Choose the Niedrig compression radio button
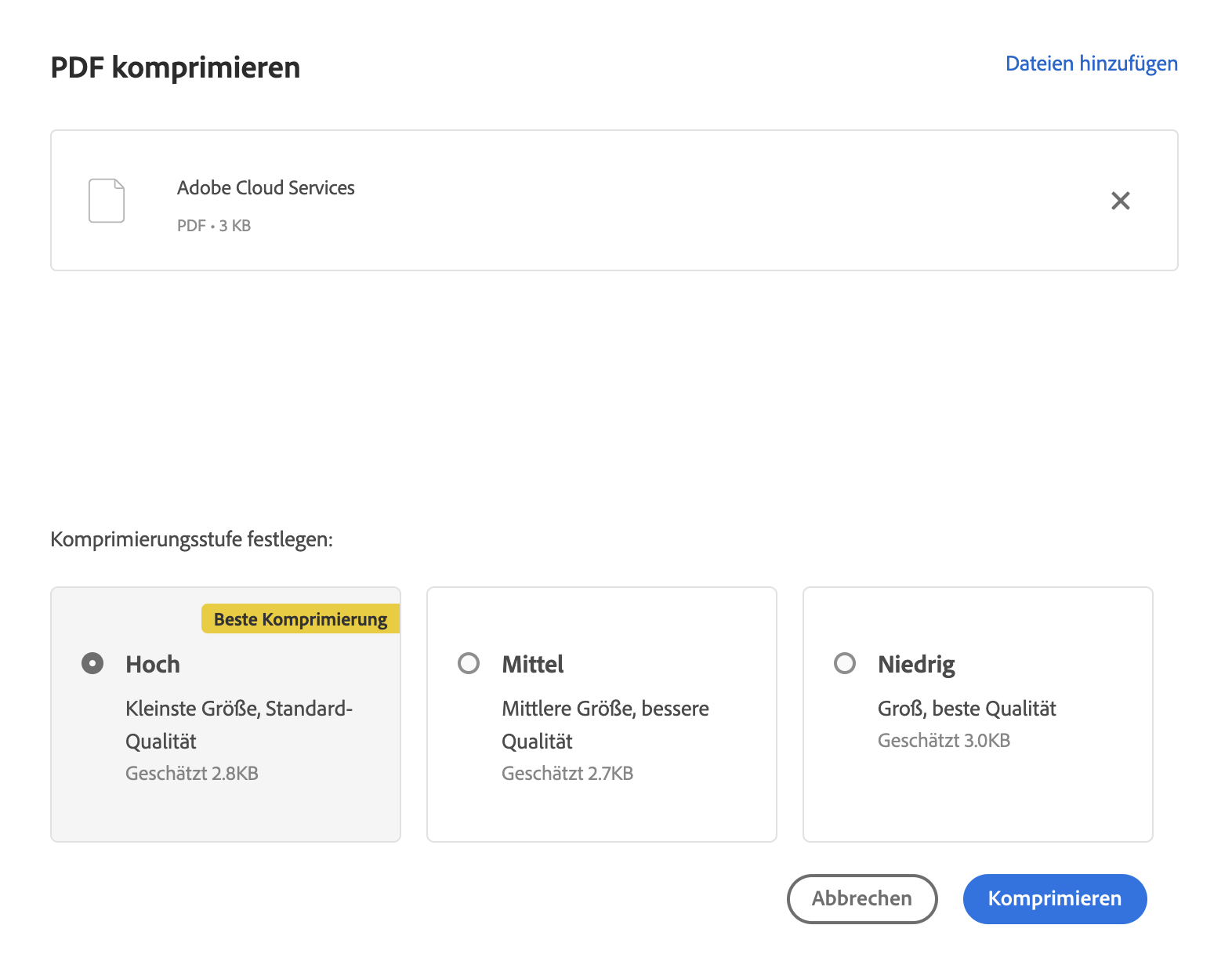Image resolution: width=1232 pixels, height=972 pixels. tap(845, 664)
